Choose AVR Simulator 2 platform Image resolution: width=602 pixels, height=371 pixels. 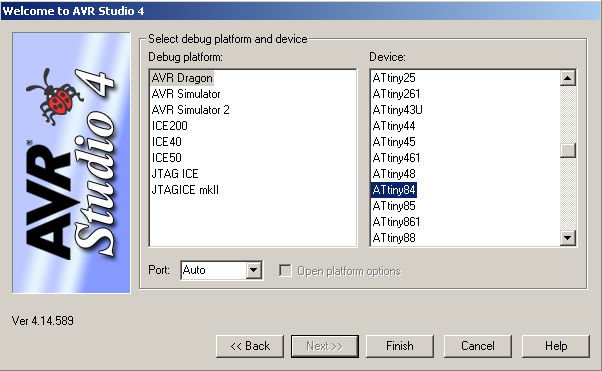190,110
